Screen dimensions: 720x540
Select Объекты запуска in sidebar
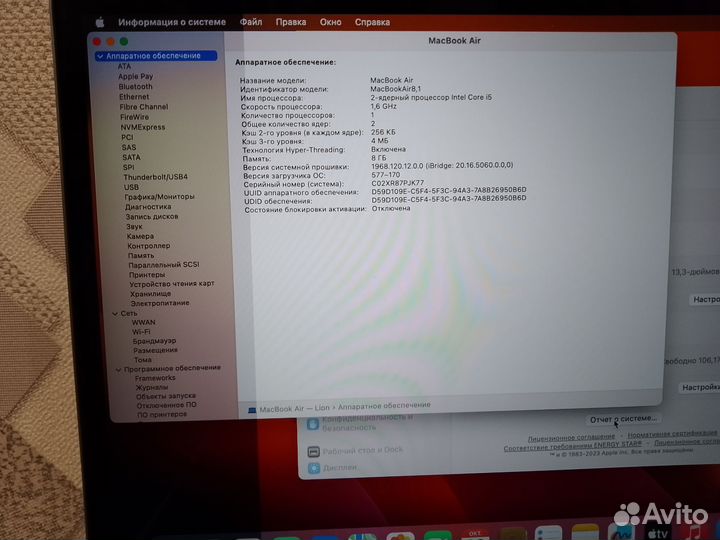click(x=165, y=396)
